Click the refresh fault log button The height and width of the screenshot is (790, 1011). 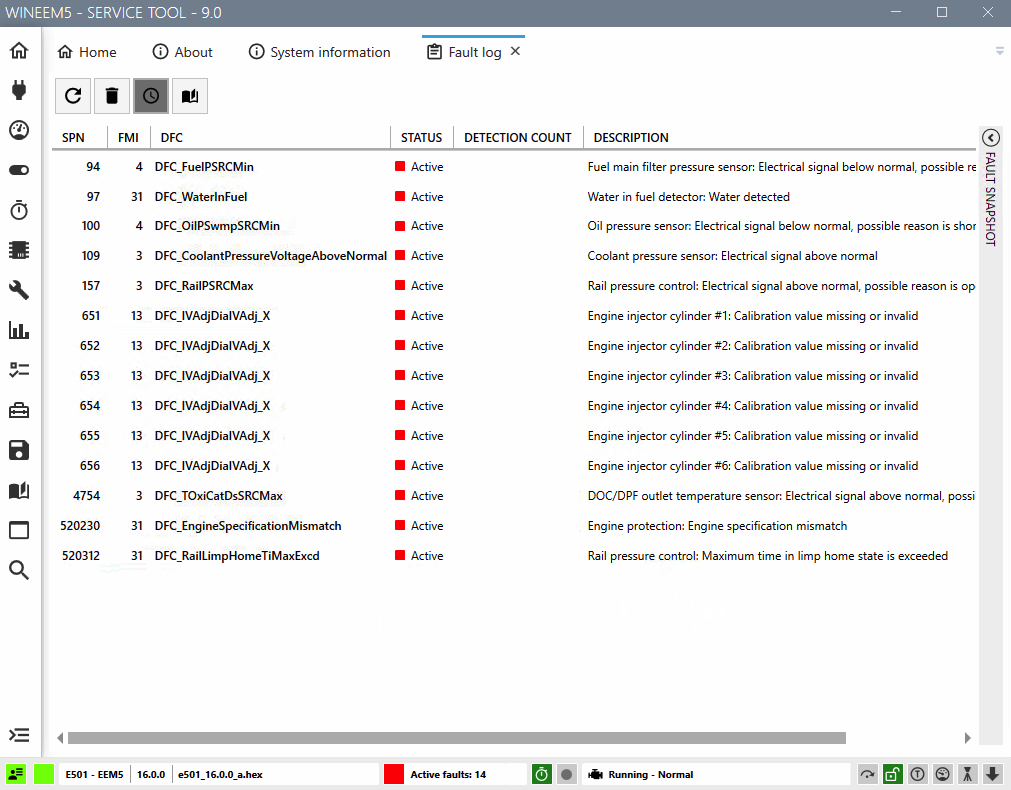[73, 96]
